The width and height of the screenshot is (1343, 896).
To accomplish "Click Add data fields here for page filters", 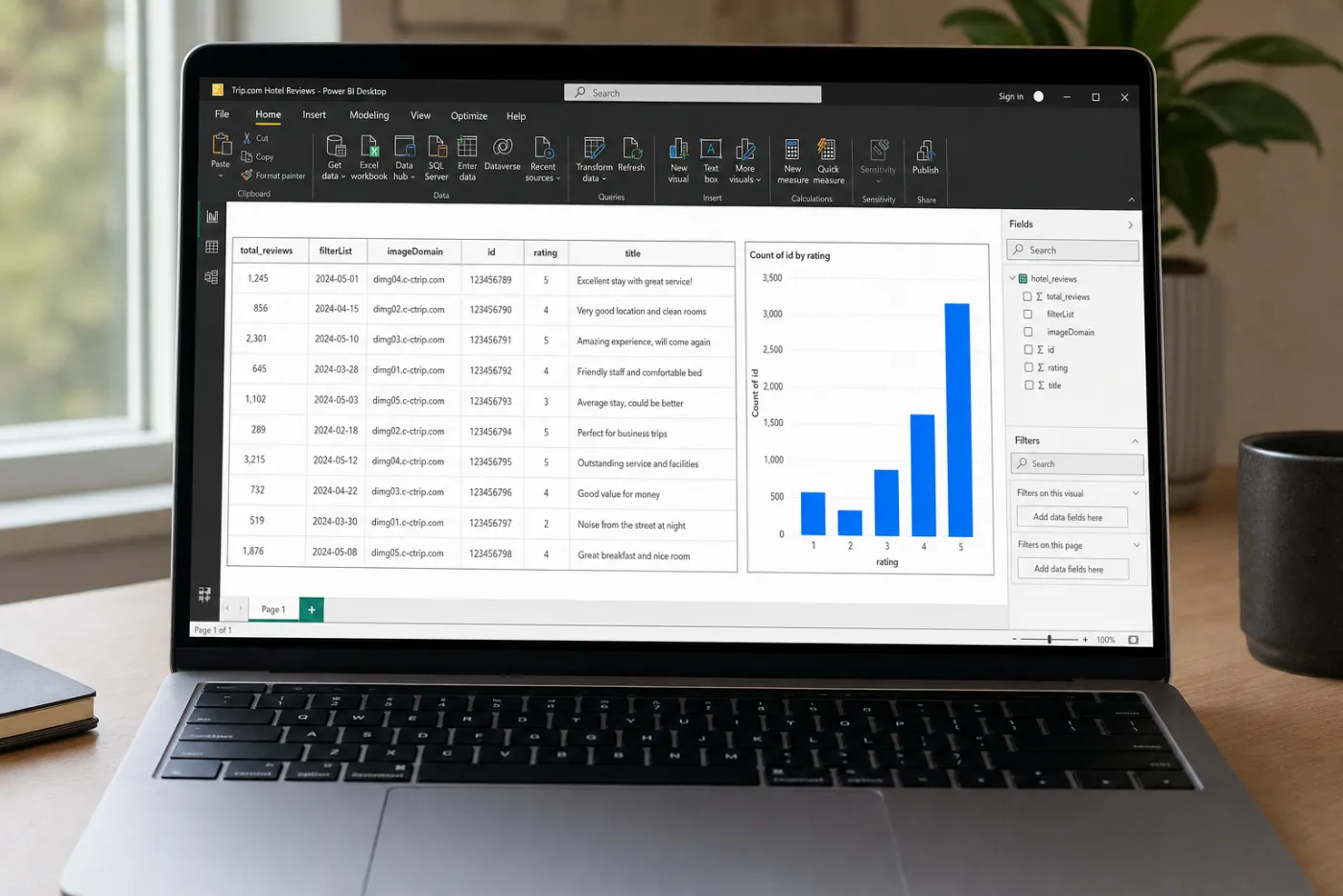I will [x=1072, y=569].
